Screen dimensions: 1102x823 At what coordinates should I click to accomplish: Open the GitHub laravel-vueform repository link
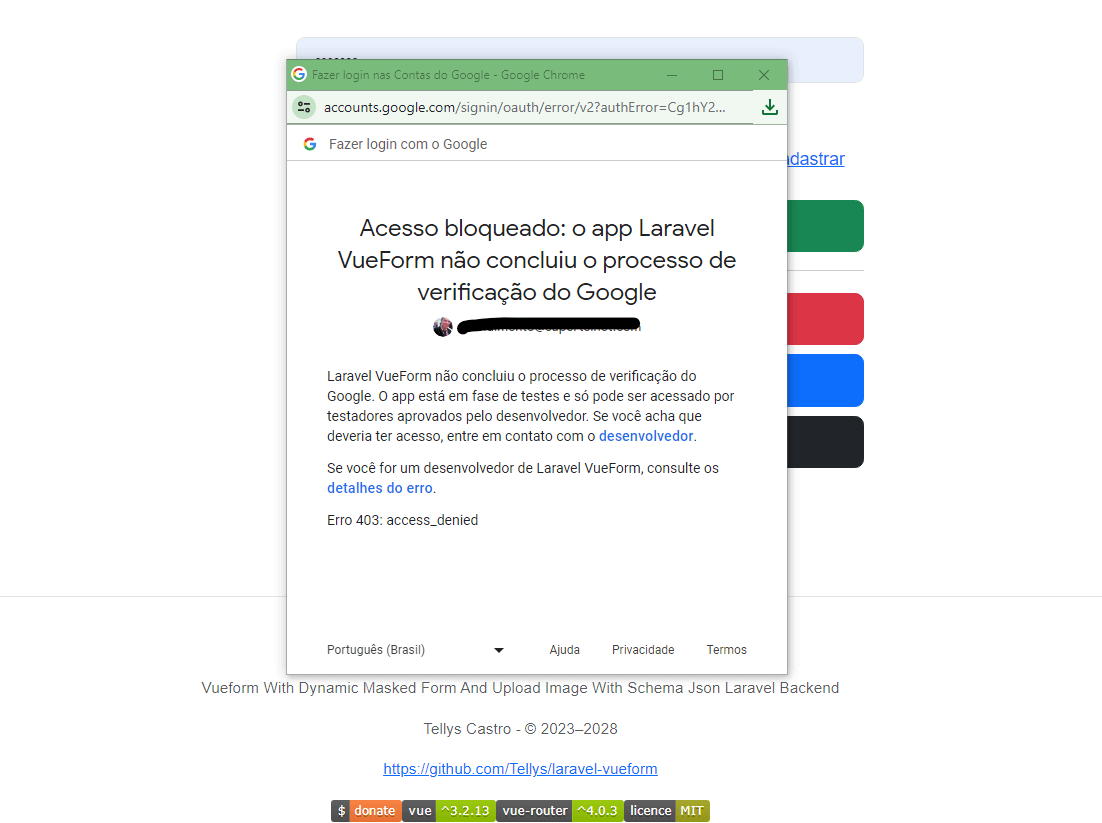520,769
